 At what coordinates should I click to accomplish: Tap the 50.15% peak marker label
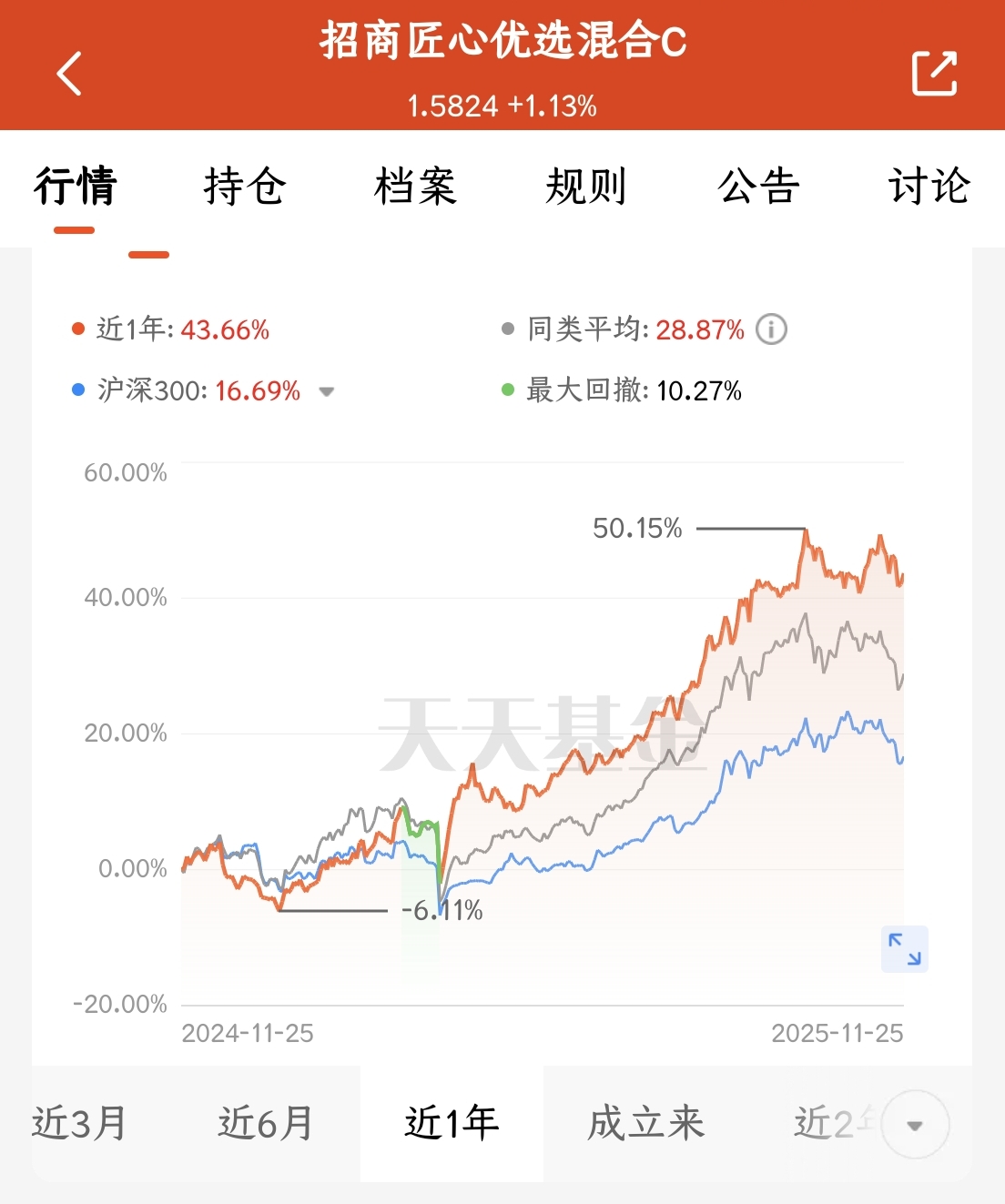pos(637,529)
